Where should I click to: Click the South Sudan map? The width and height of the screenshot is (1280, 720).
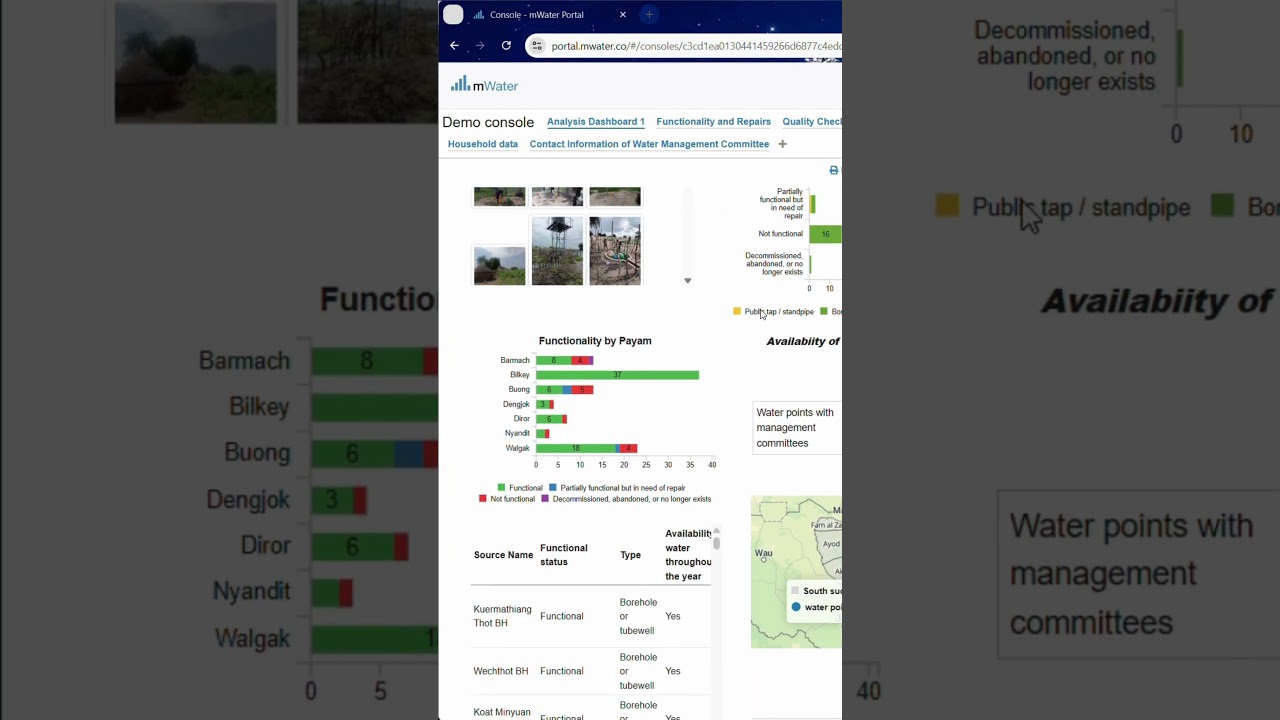pyautogui.click(x=796, y=572)
